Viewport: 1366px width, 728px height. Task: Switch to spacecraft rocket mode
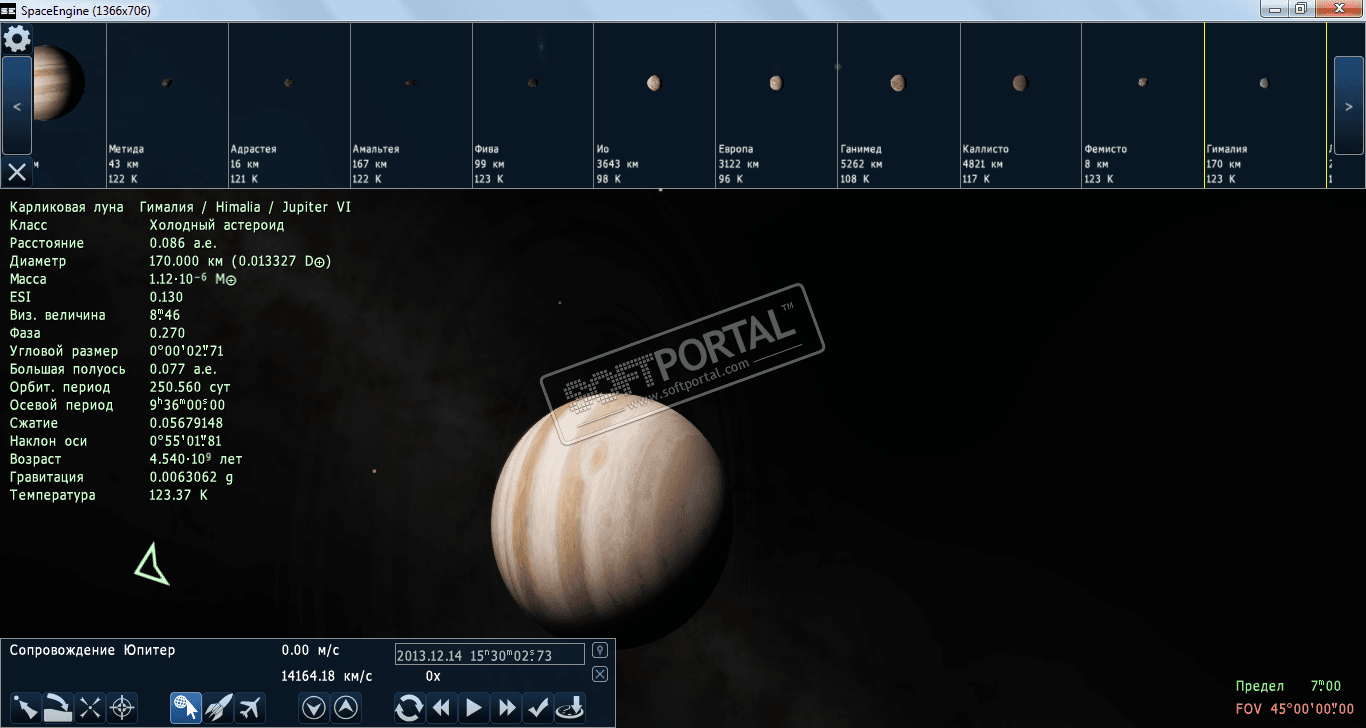pos(218,708)
